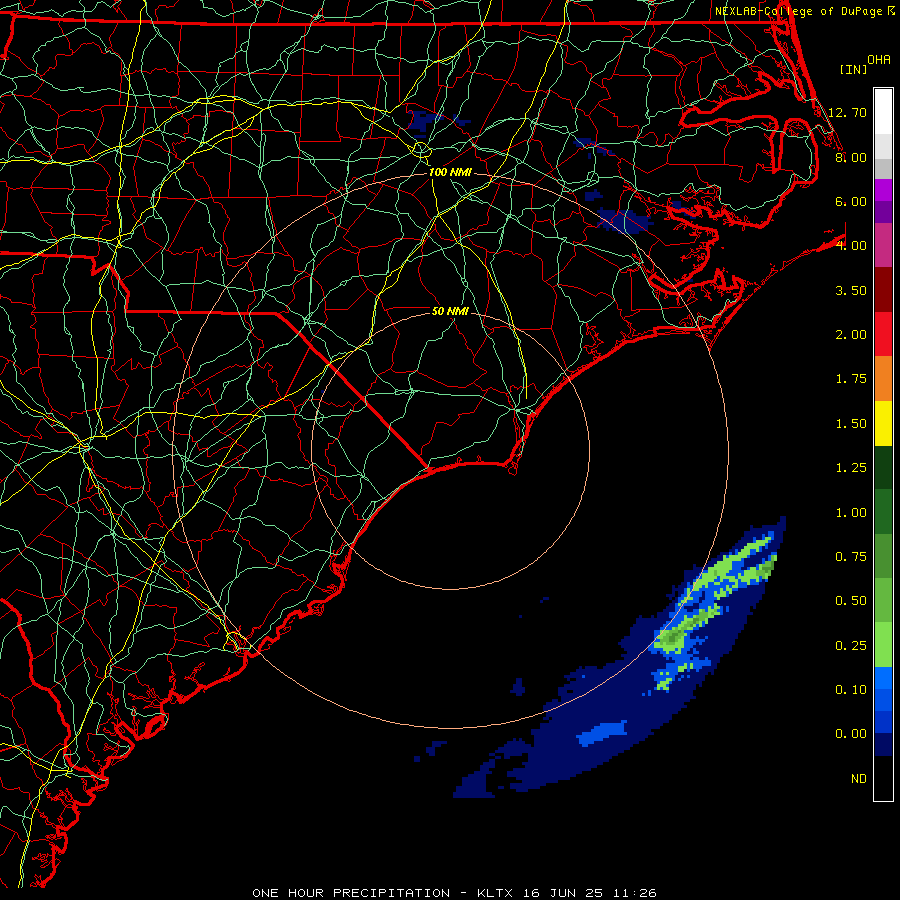Click the 0.25 legend value
The image size is (900, 900).
tap(851, 646)
